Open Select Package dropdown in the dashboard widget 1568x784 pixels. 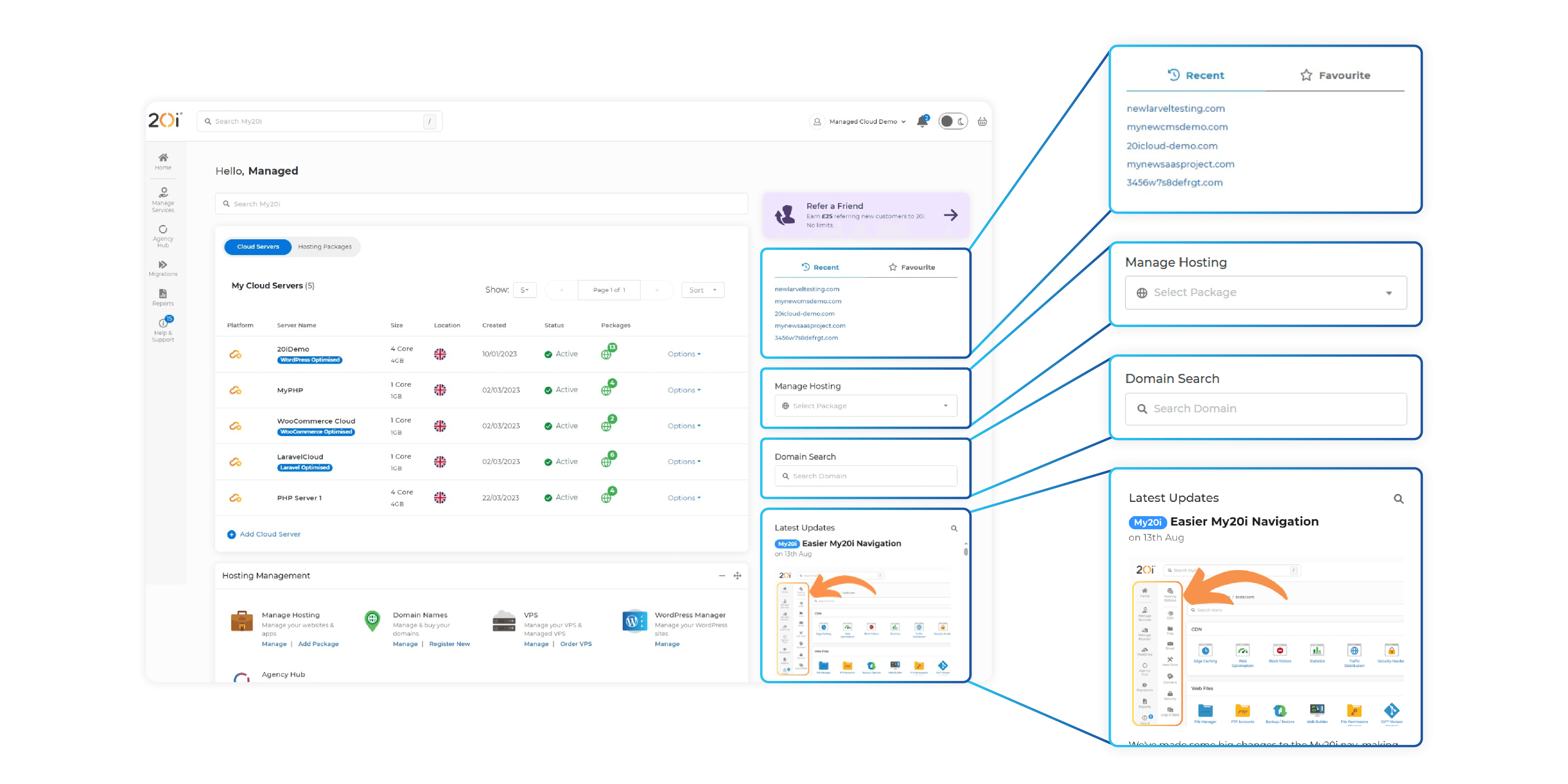(865, 406)
